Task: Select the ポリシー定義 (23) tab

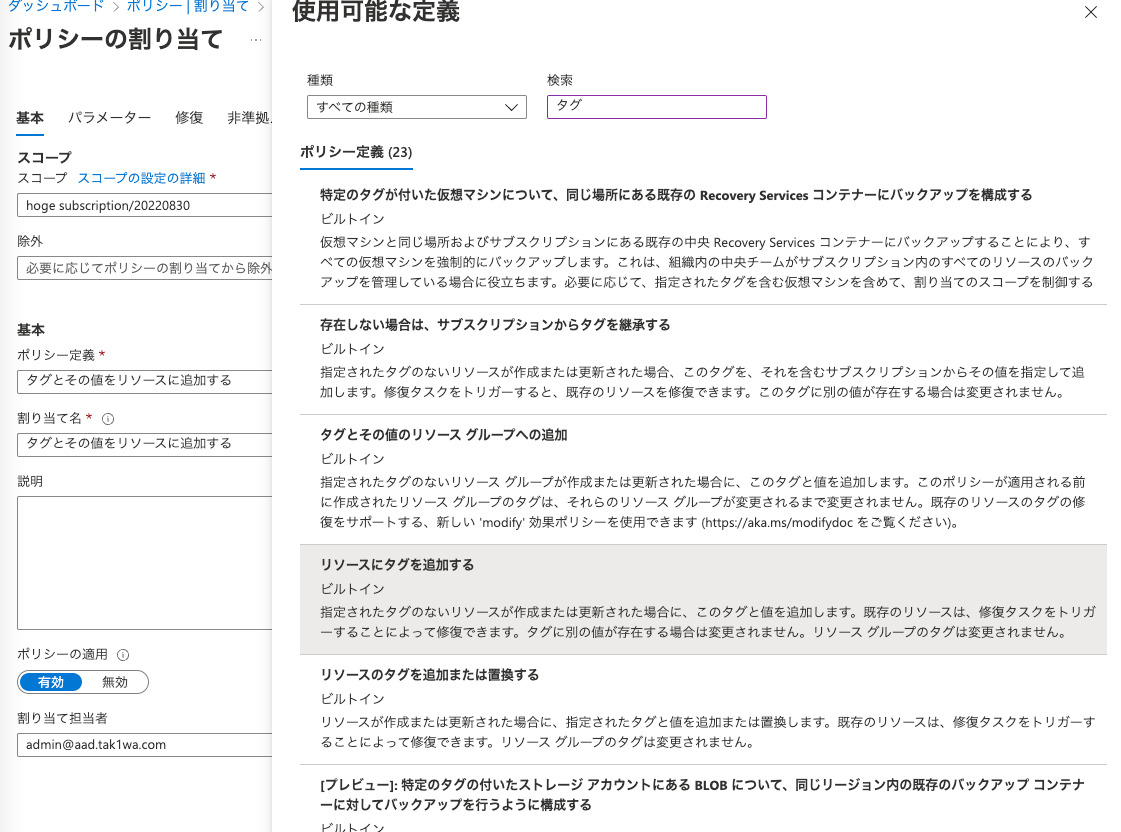Action: pyautogui.click(x=356, y=153)
